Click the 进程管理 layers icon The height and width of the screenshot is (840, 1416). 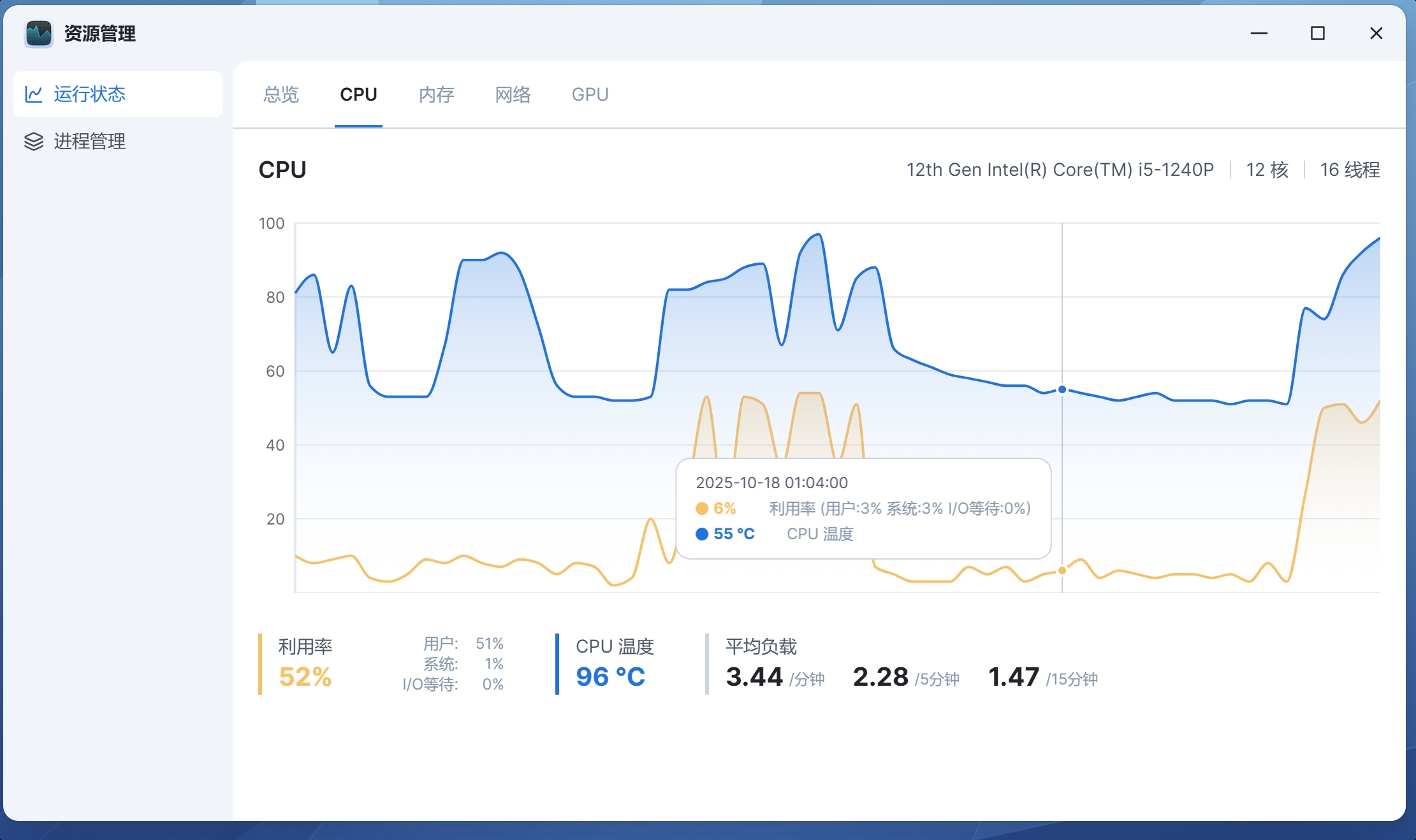[x=33, y=141]
